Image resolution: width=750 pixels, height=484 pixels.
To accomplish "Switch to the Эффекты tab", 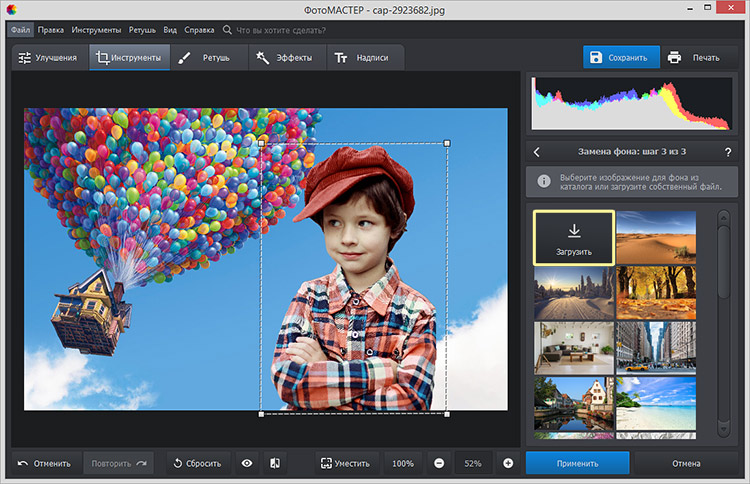I will click(284, 58).
